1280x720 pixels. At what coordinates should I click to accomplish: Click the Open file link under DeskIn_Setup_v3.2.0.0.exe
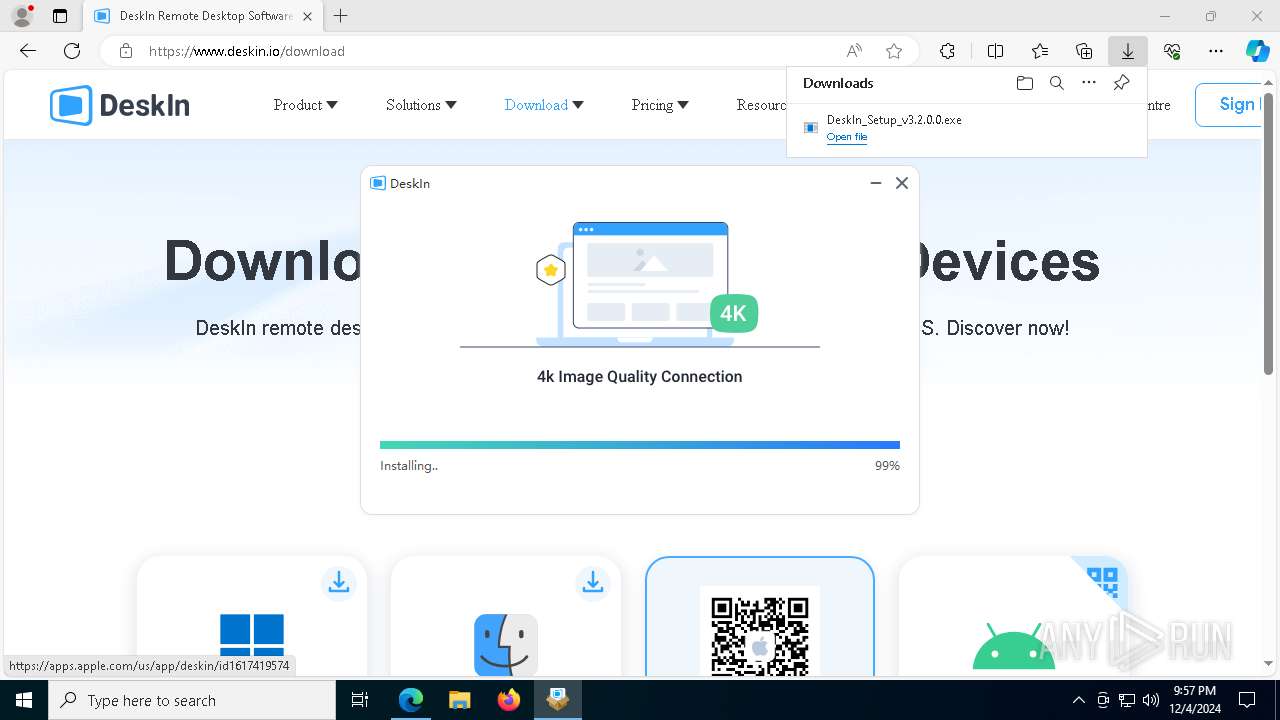tap(846, 137)
